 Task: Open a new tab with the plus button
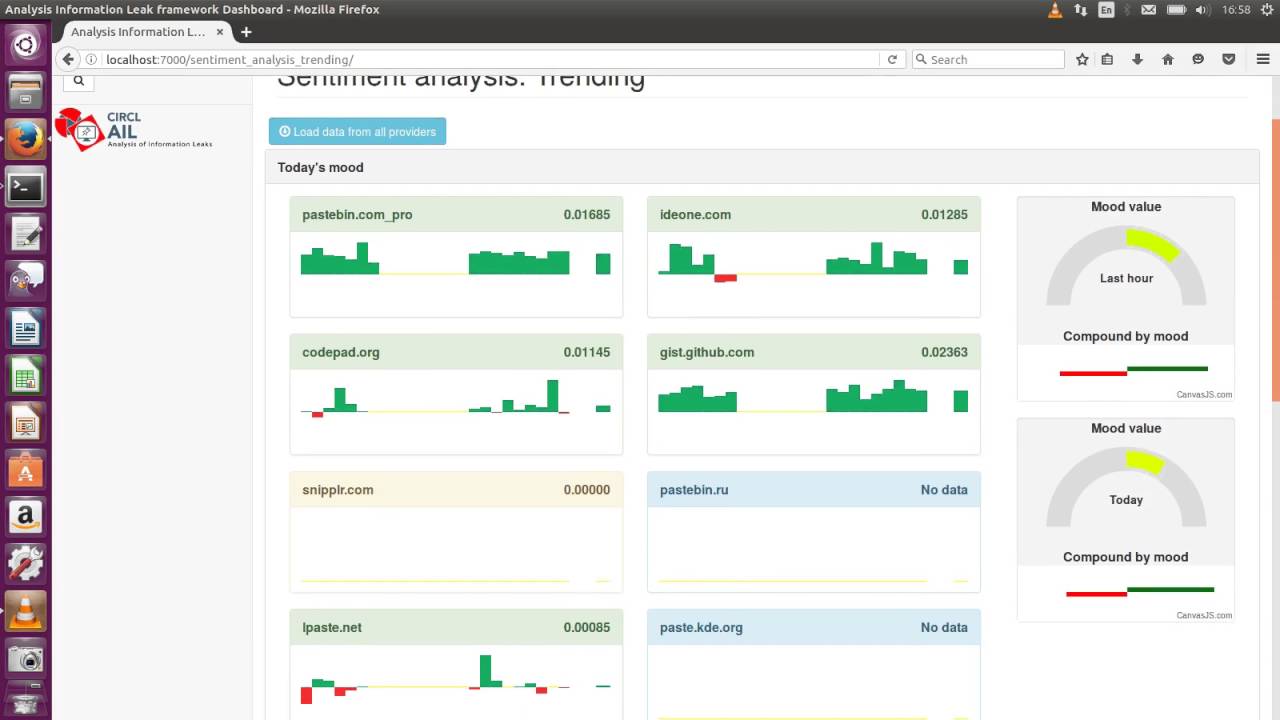pos(246,32)
